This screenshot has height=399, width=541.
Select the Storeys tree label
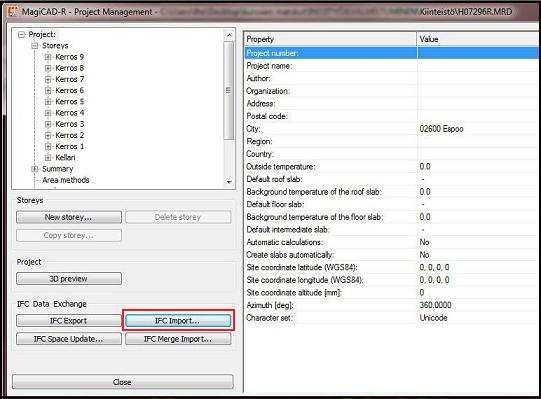tap(55, 46)
